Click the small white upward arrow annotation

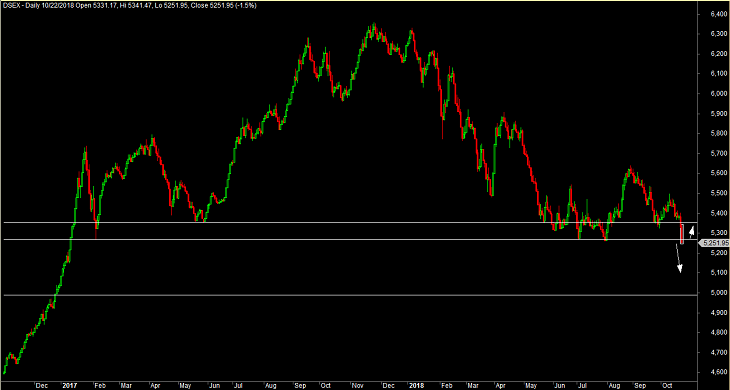click(x=692, y=231)
